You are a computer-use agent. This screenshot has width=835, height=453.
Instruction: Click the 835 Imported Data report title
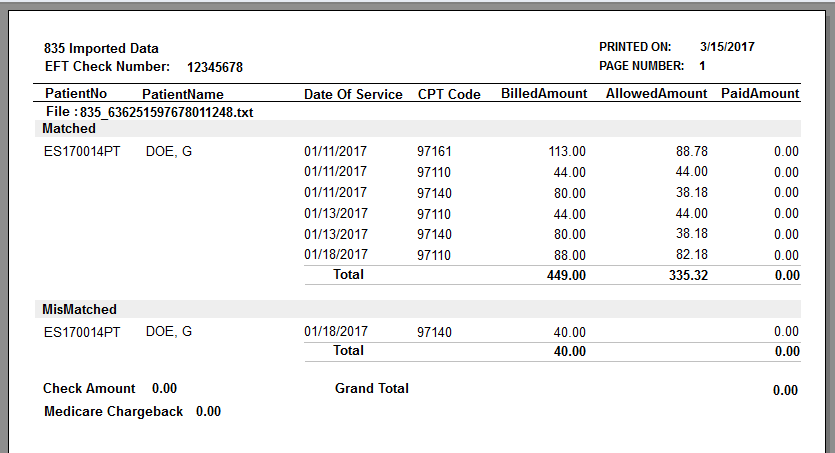click(101, 48)
